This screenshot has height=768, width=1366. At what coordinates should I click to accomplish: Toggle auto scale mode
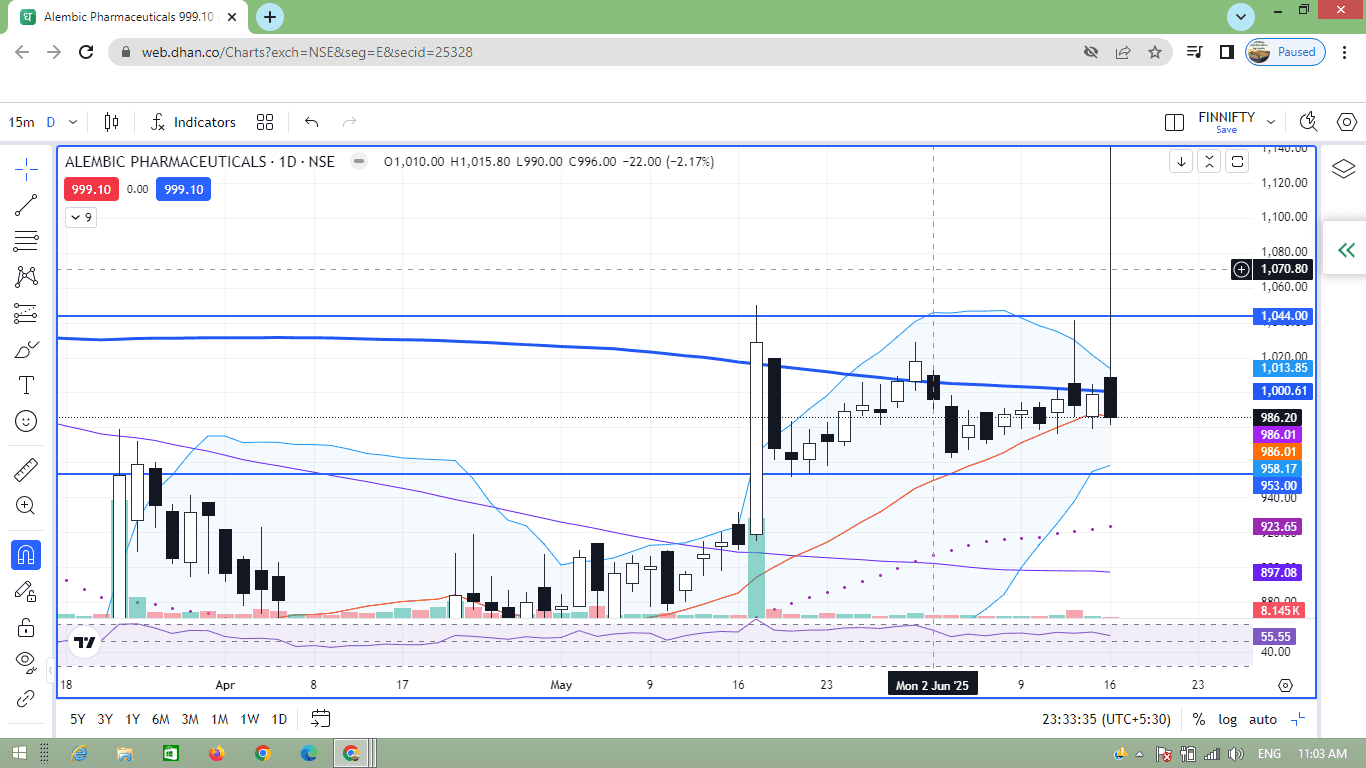pyautogui.click(x=1263, y=719)
